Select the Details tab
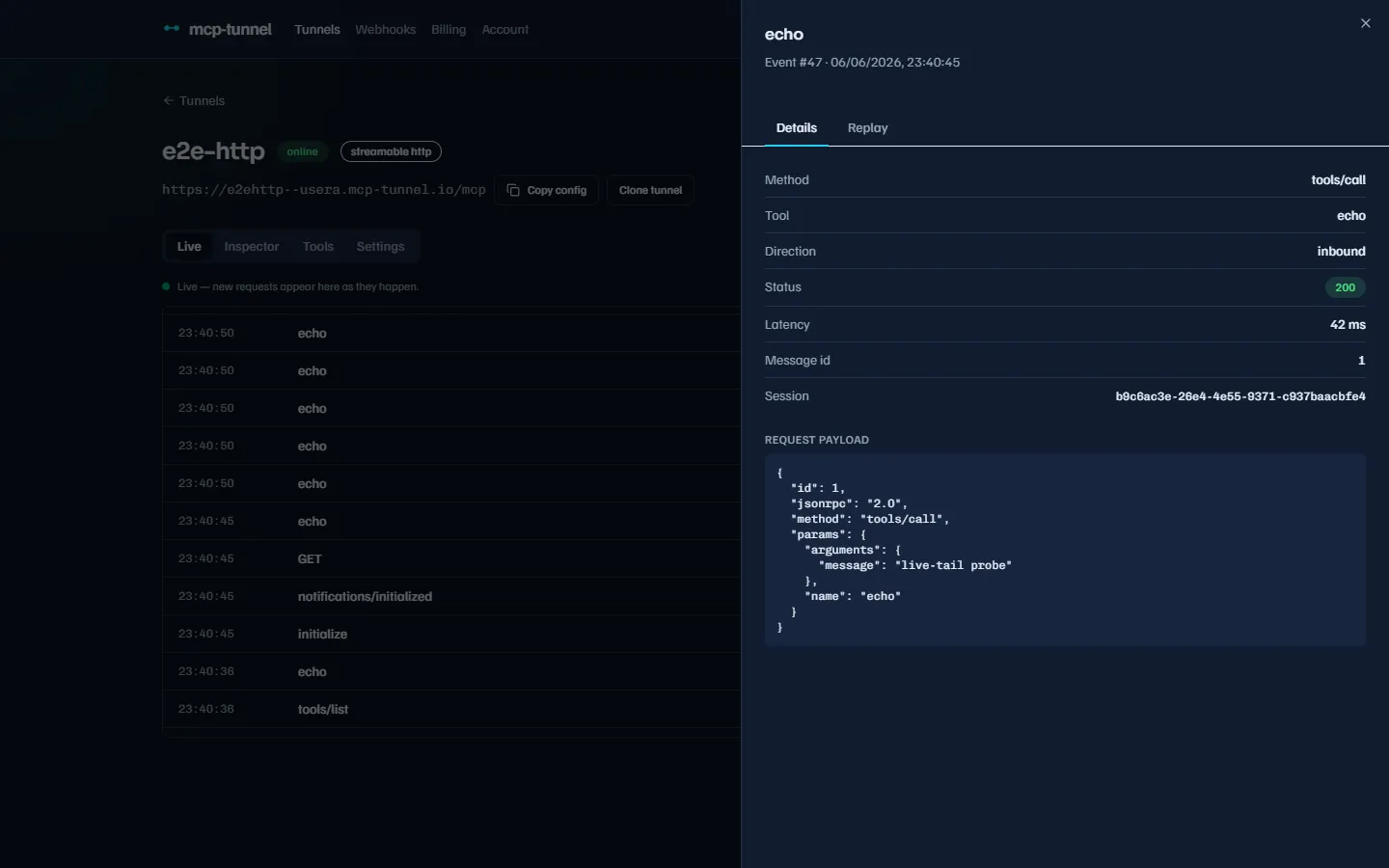 coord(797,128)
